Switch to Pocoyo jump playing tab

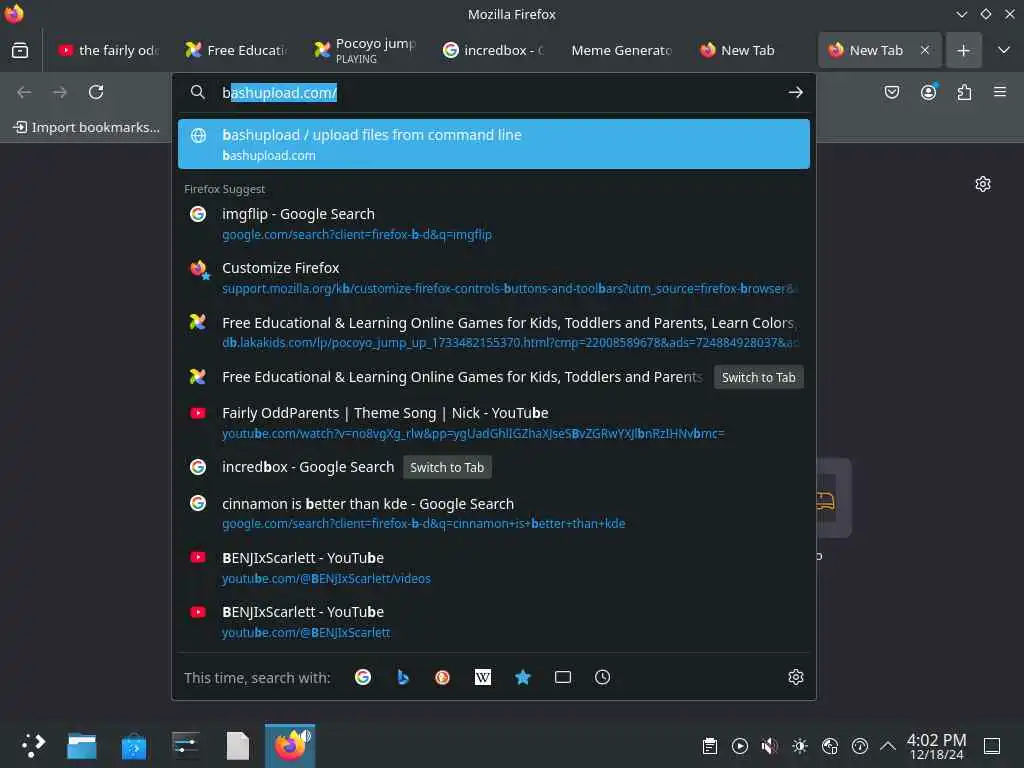tap(366, 50)
